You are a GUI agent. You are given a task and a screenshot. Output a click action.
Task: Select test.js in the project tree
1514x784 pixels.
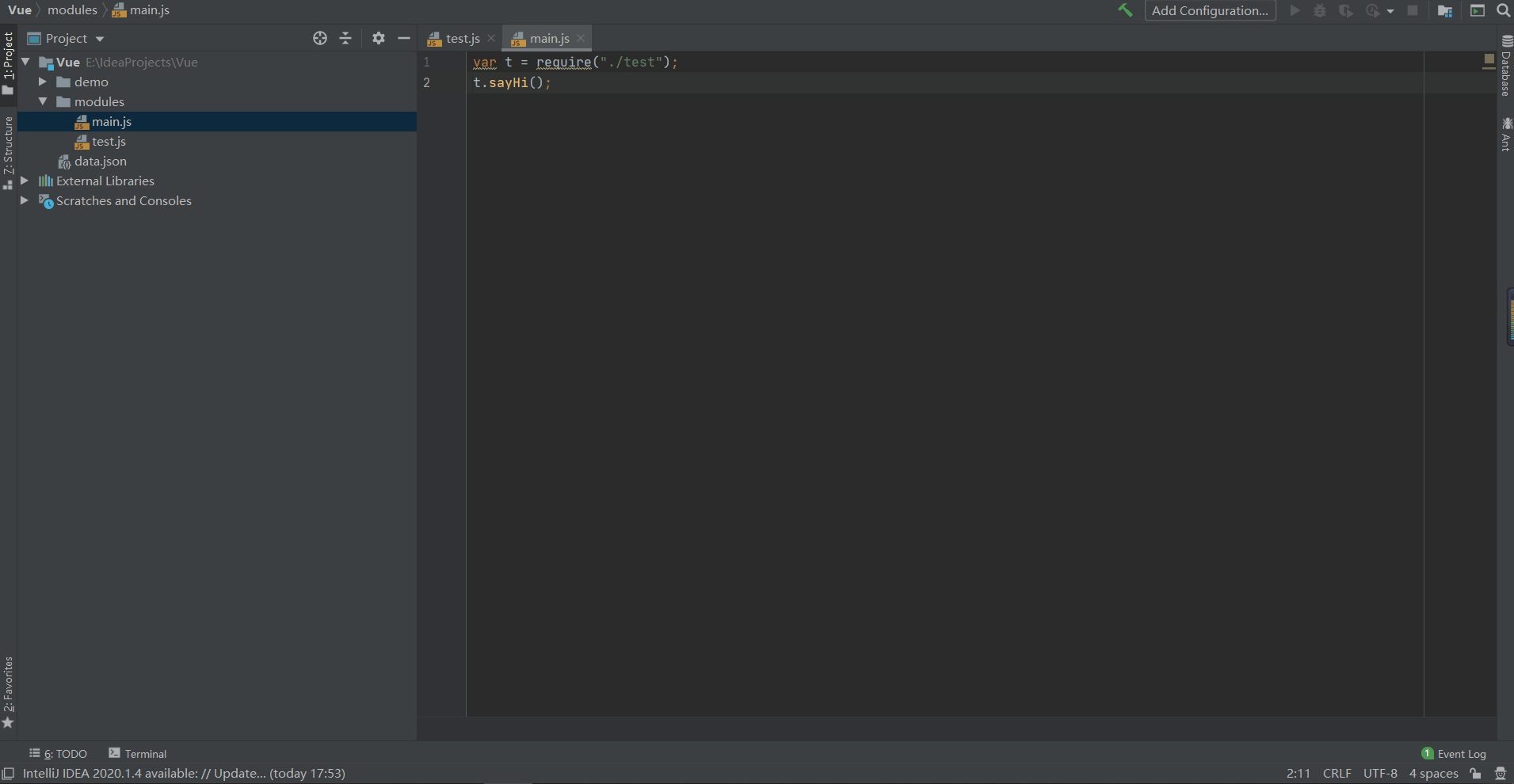217,141
